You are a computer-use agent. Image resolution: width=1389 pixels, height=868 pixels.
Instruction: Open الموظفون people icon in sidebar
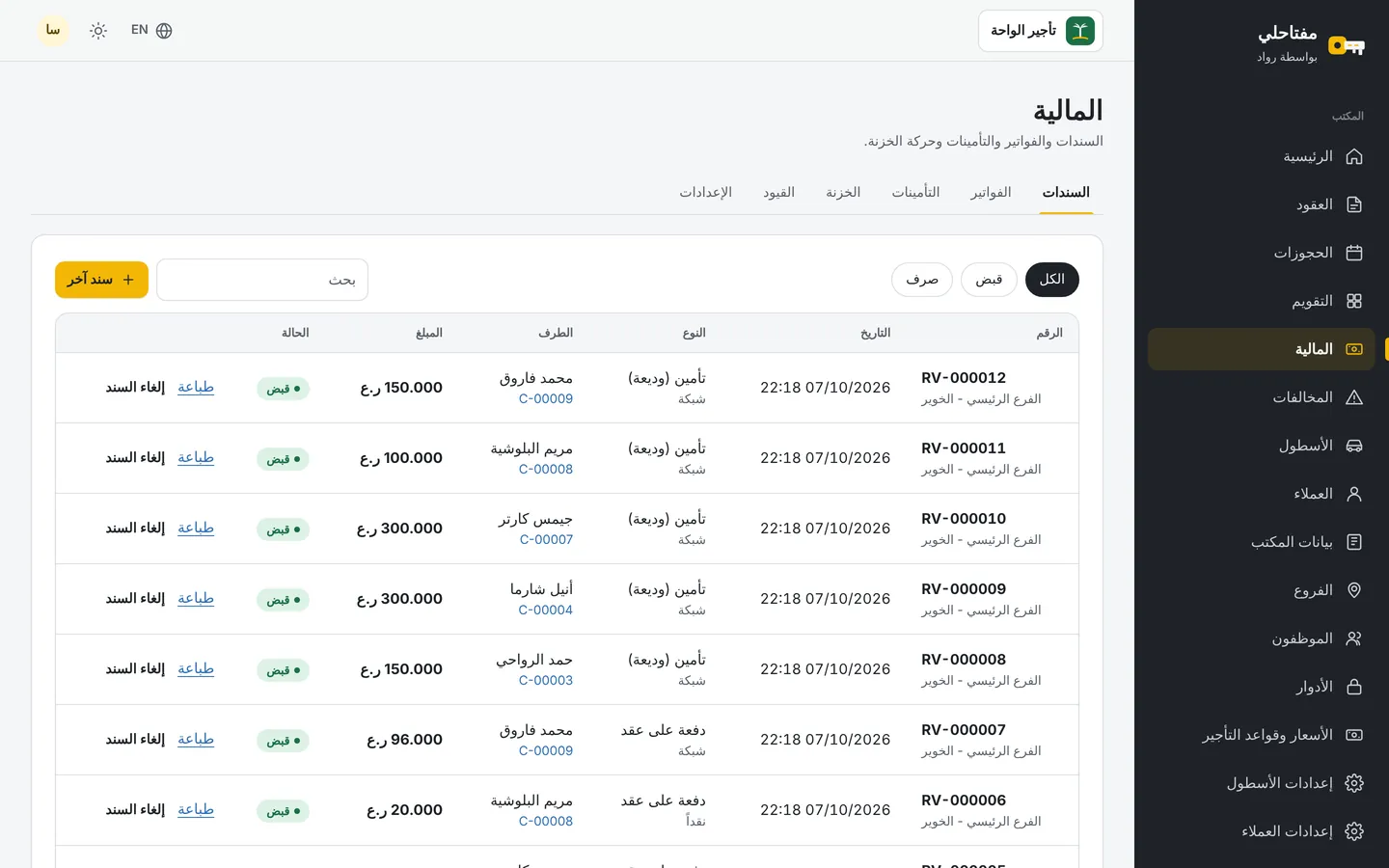pos(1354,638)
